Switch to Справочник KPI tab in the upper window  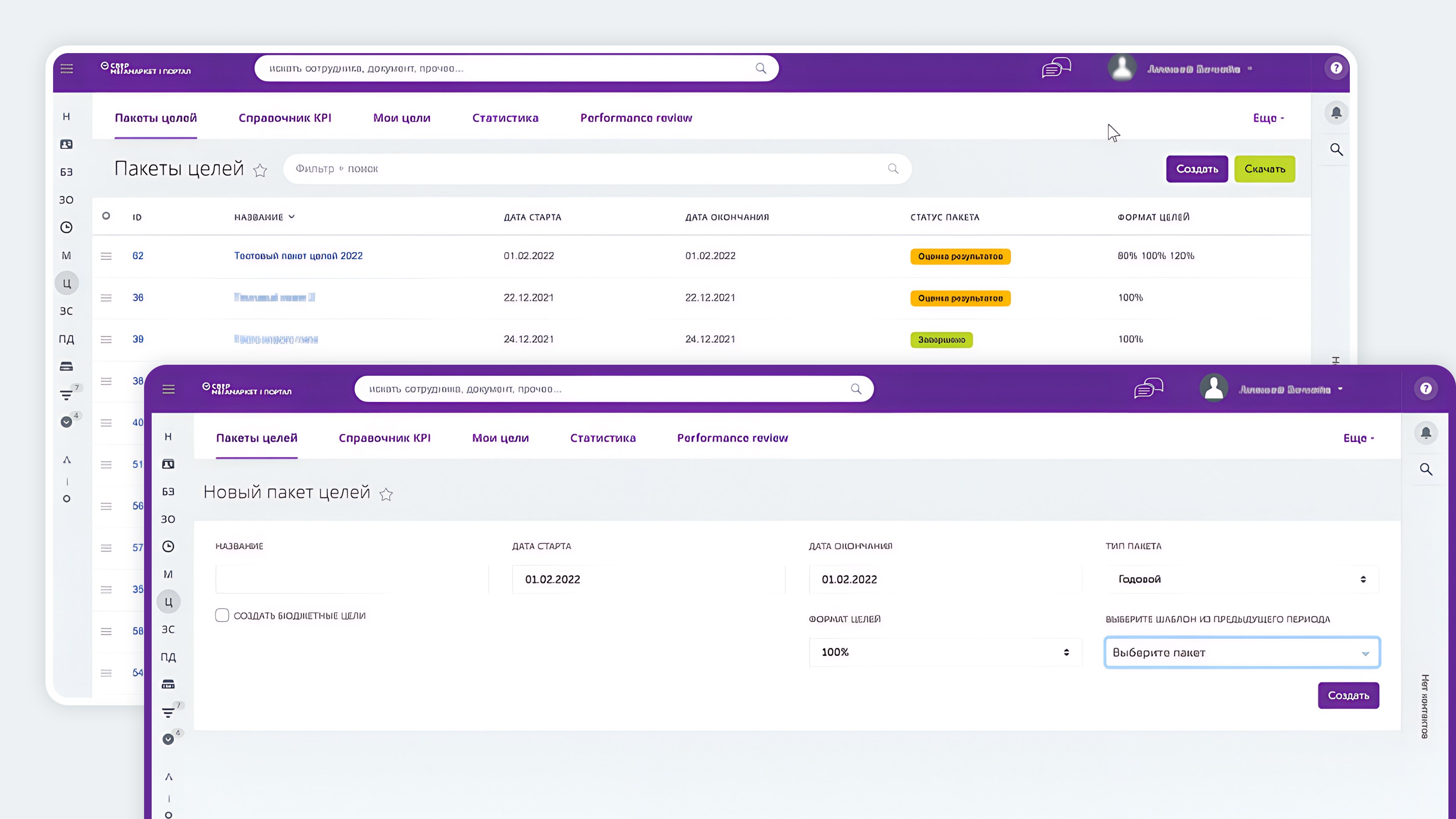point(285,118)
